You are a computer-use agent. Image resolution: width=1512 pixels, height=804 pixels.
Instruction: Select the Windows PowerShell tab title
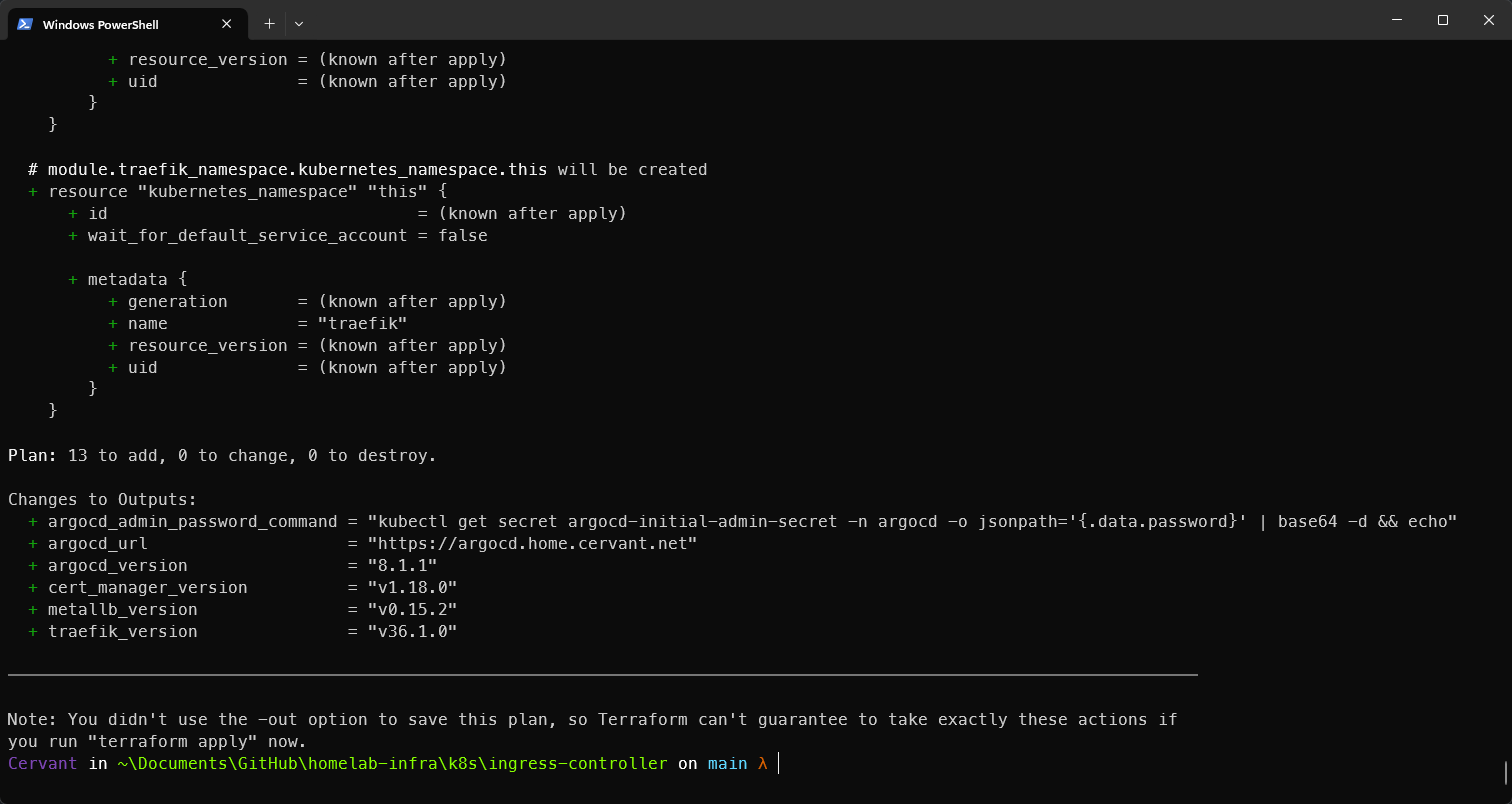[100, 24]
